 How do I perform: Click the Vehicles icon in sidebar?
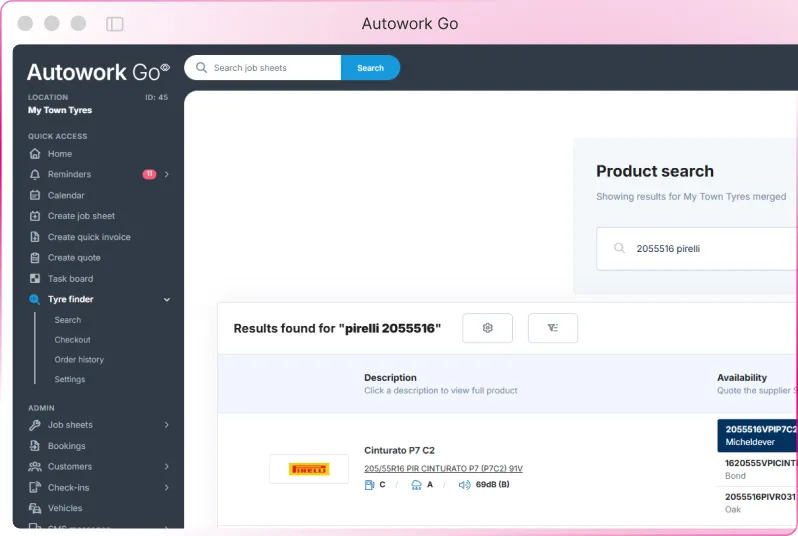35,508
